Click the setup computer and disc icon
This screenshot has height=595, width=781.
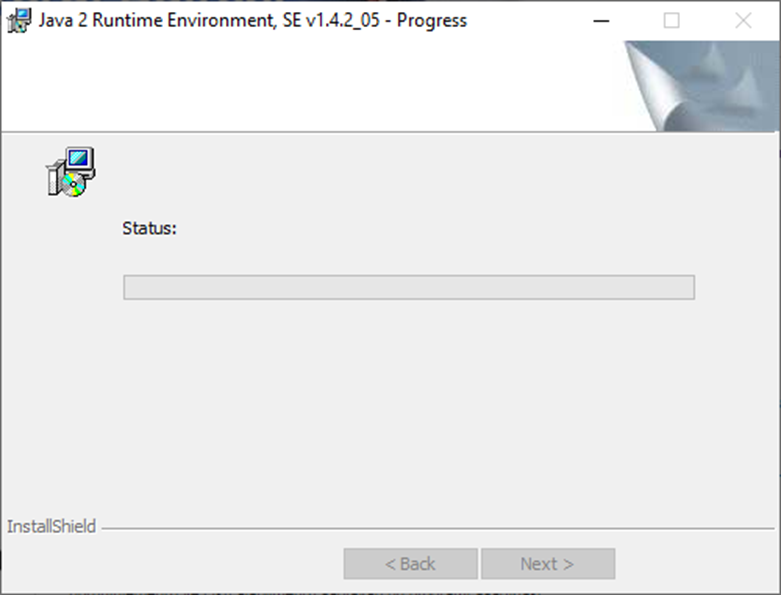[71, 172]
